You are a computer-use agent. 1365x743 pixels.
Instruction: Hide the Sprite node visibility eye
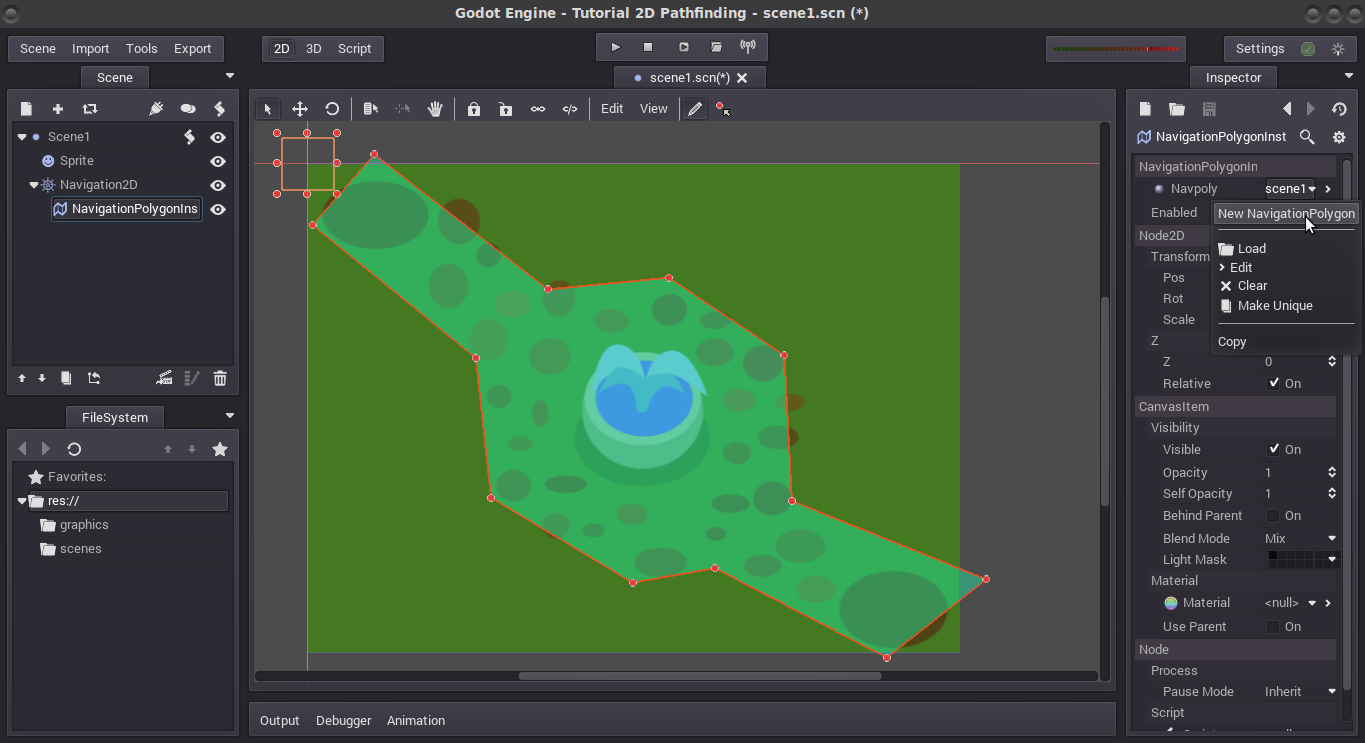[x=218, y=161]
